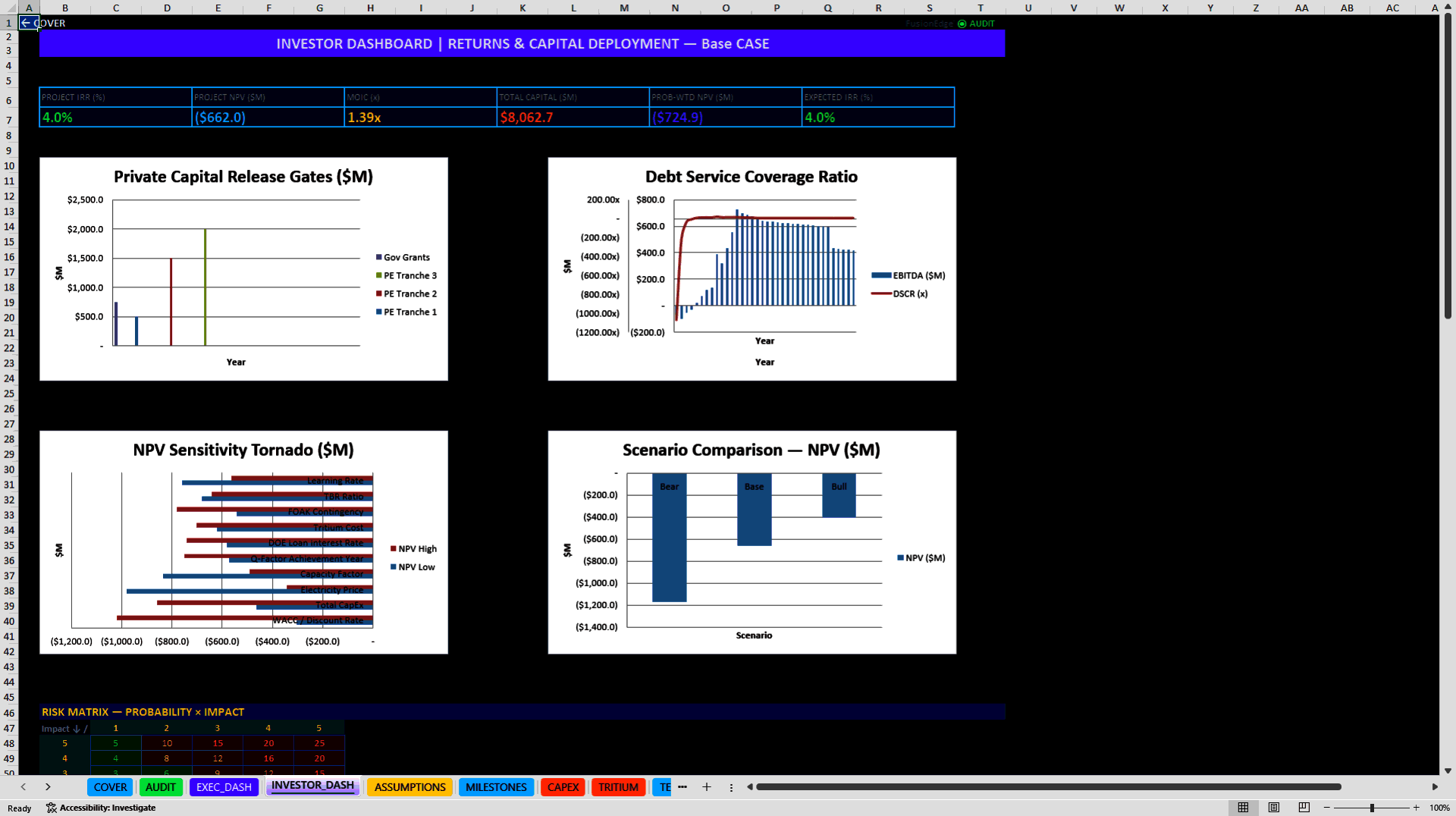Screen dimensions: 1456x816
Task: Select risk matrix cell with value 25
Action: click(319, 743)
